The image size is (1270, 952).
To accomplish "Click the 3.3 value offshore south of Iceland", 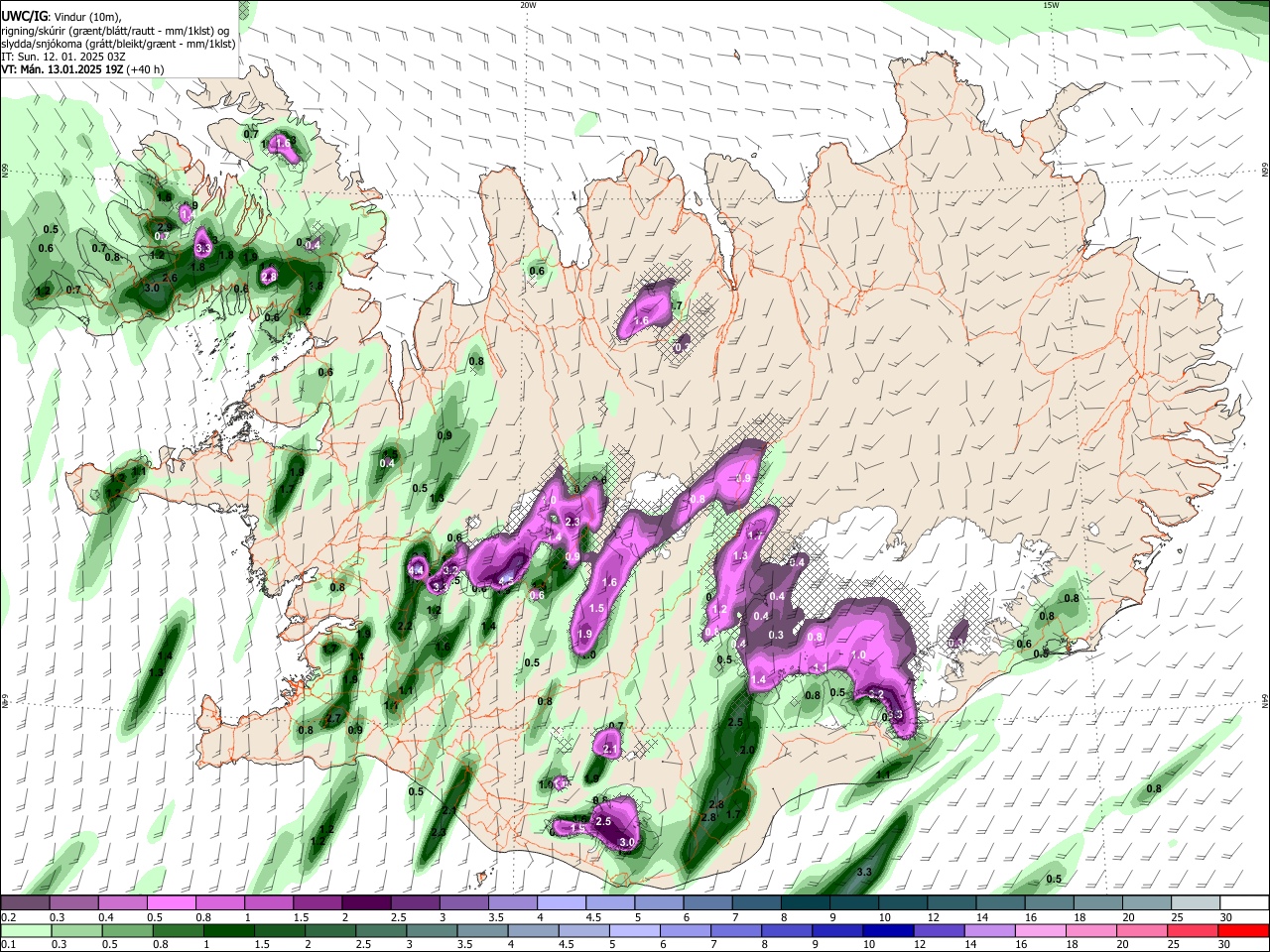I will tap(863, 873).
